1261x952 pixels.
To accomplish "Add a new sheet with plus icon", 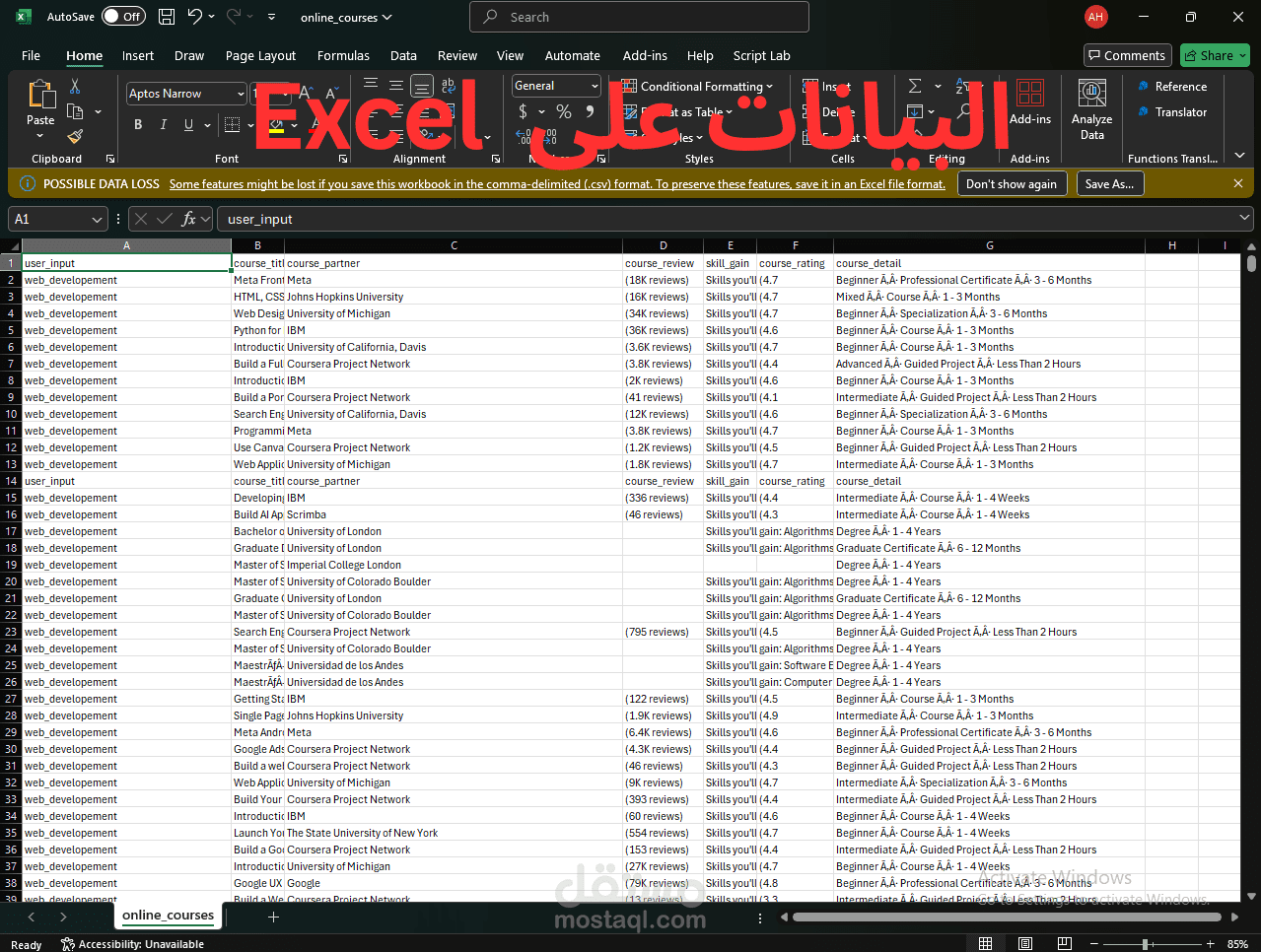I will pos(273,917).
